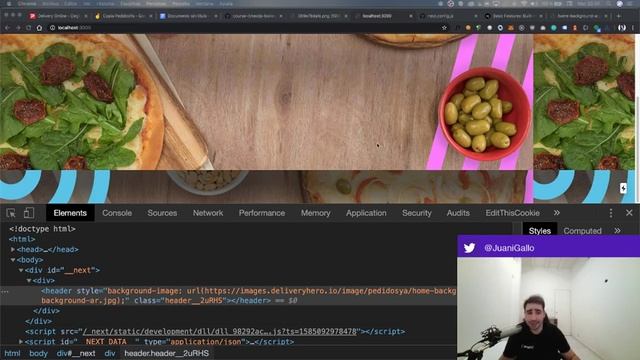This screenshot has height=360, width=640.
Task: Click div#__next in the breadcrumb bar
Action: point(76,353)
